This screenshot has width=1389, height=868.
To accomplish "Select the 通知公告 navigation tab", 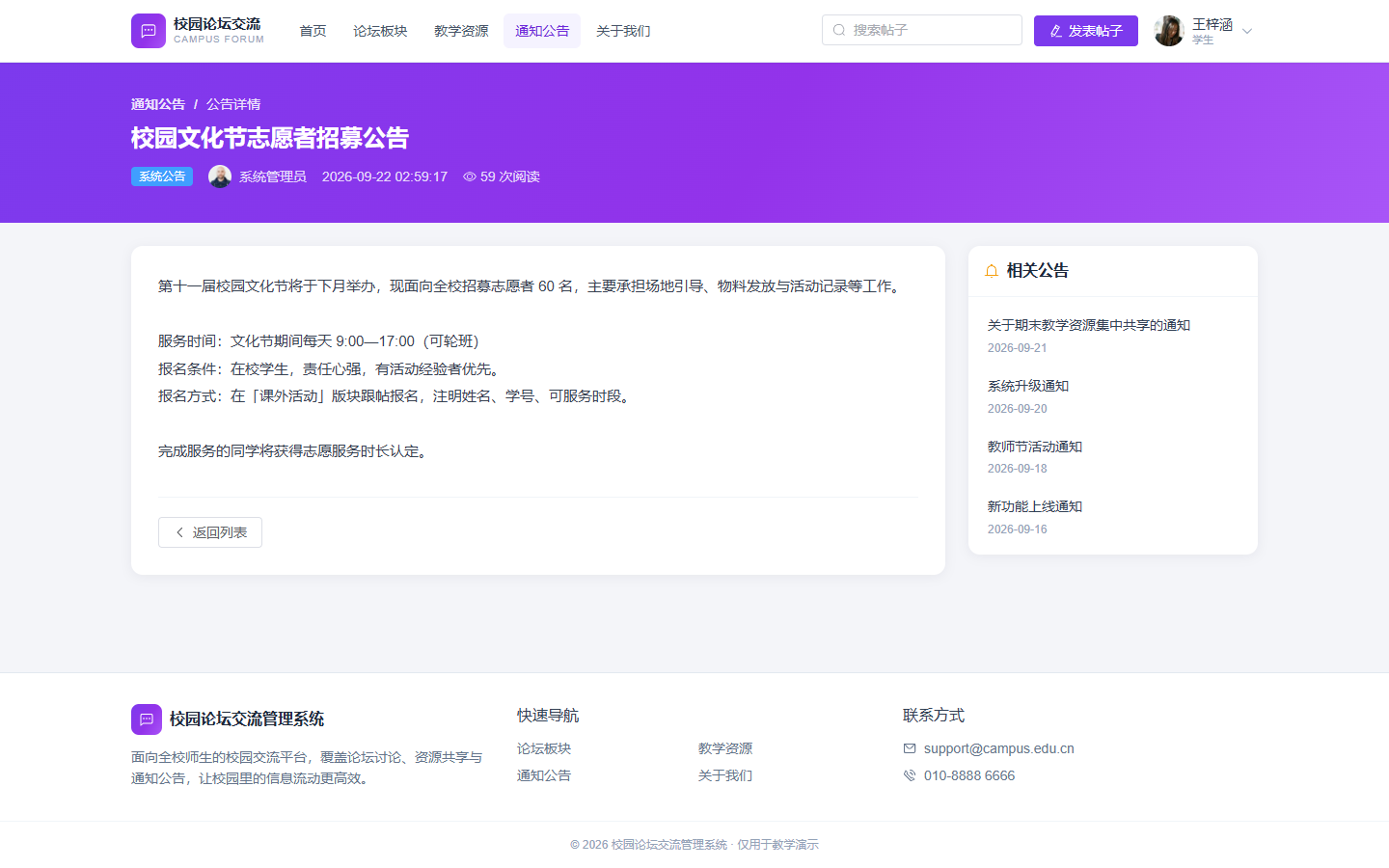I will (x=542, y=31).
